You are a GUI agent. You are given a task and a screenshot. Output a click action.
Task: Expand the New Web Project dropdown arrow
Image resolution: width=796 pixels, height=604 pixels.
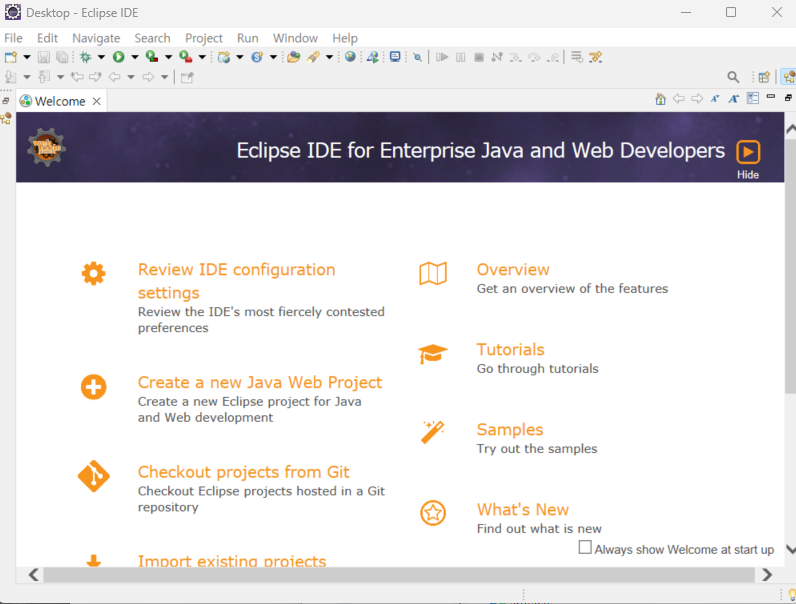pos(240,57)
